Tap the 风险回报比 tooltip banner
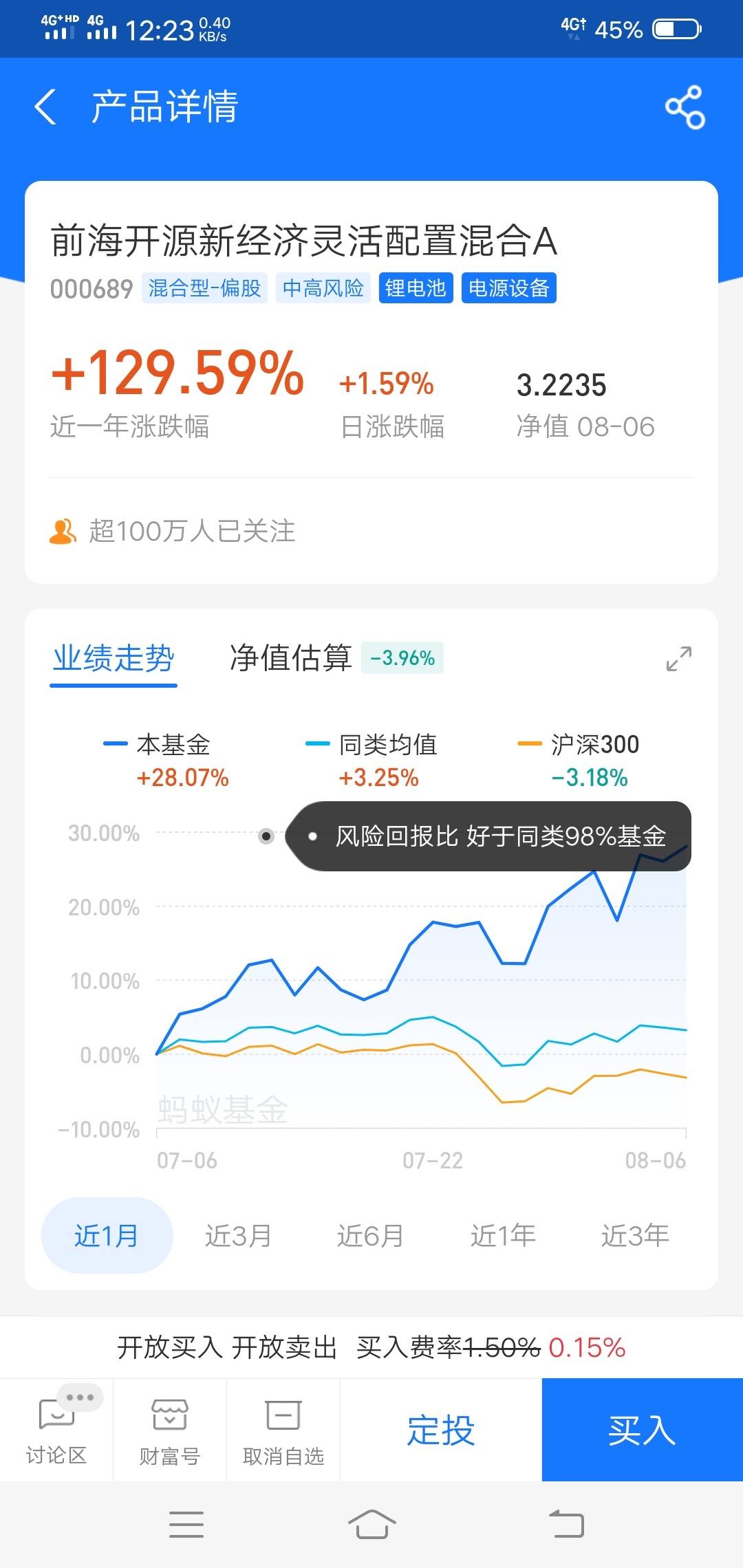 488,836
